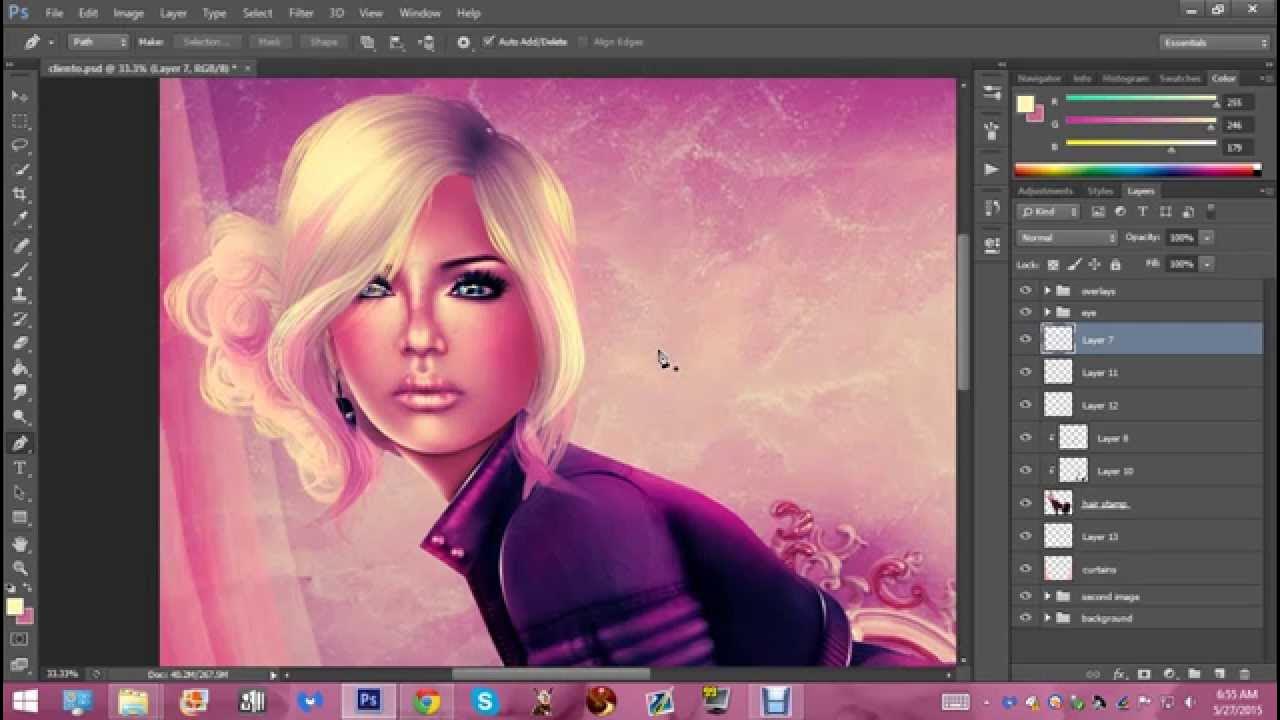
Task: Hide Layer 7
Action: pyautogui.click(x=1025, y=340)
